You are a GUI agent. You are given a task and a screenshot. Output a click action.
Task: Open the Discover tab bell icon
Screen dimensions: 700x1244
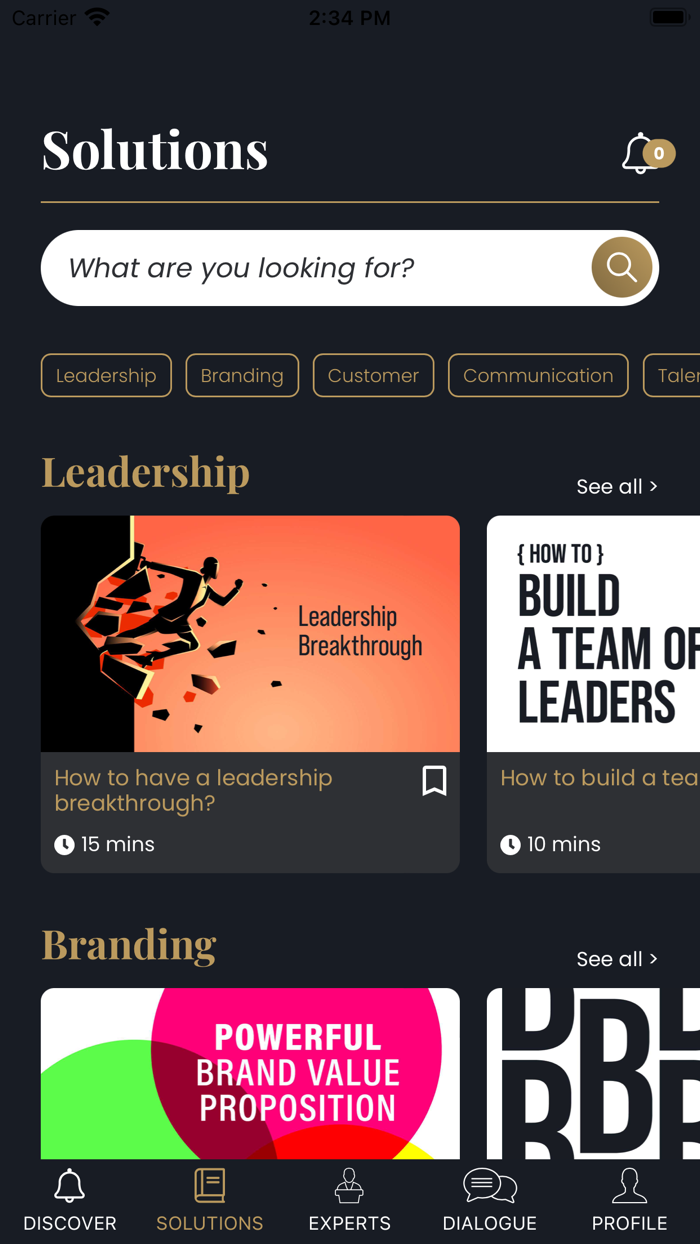pos(69,1186)
